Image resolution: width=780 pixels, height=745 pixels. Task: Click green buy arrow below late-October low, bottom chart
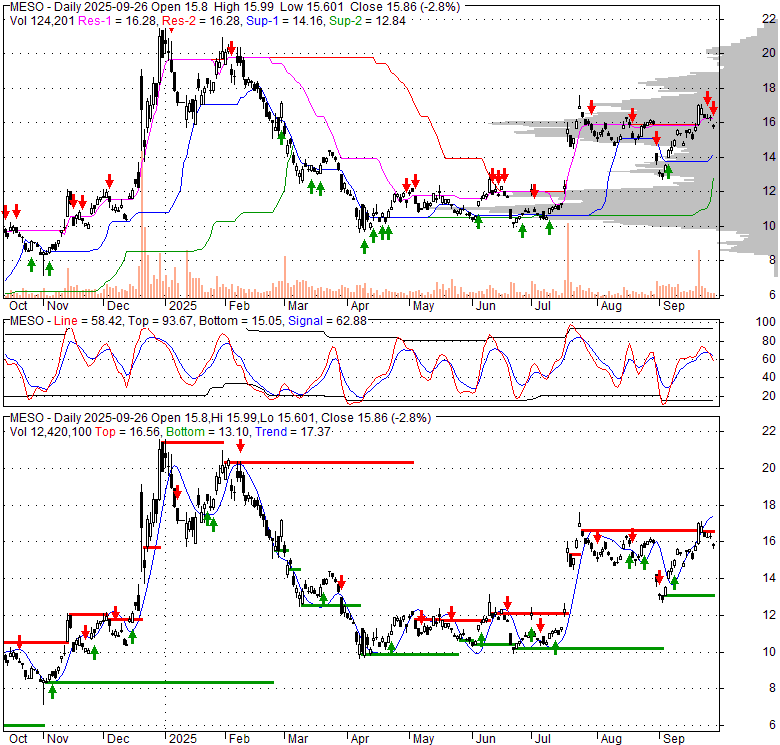pos(52,692)
